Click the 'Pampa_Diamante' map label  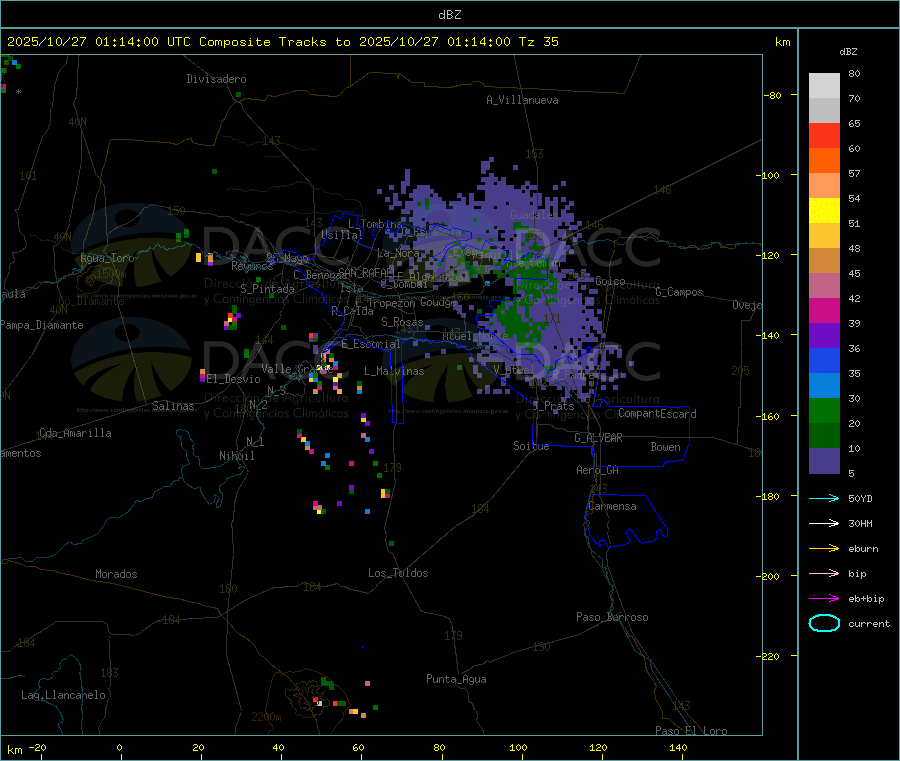click(x=42, y=325)
